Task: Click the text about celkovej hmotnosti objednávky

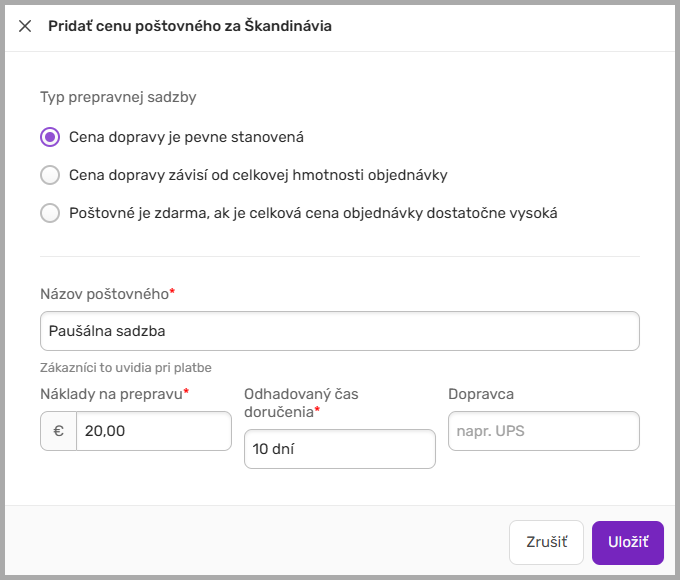Action: 258,175
